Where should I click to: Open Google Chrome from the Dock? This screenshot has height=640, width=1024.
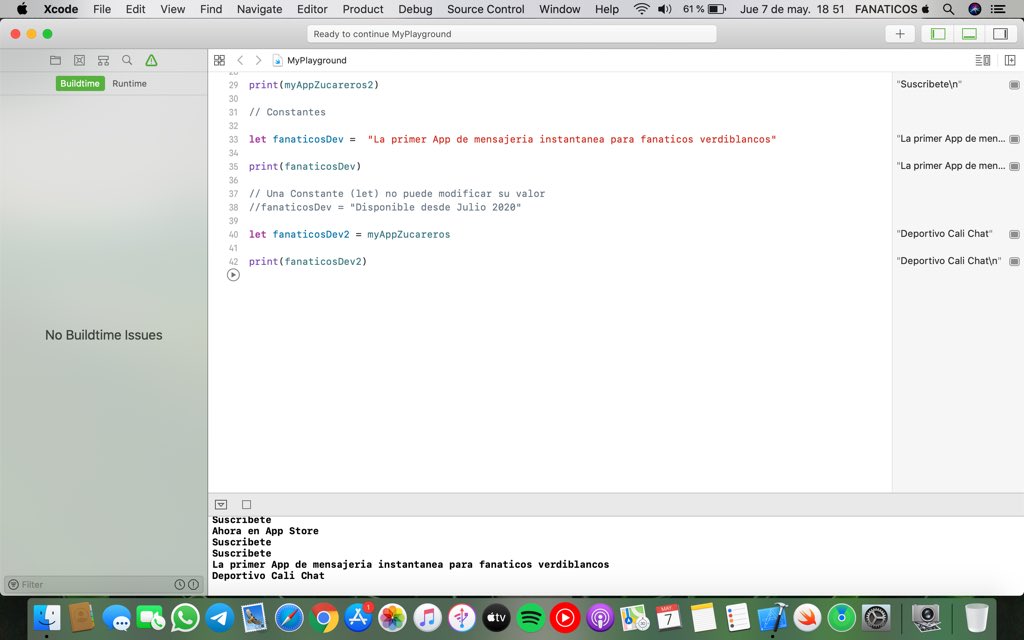(x=324, y=617)
